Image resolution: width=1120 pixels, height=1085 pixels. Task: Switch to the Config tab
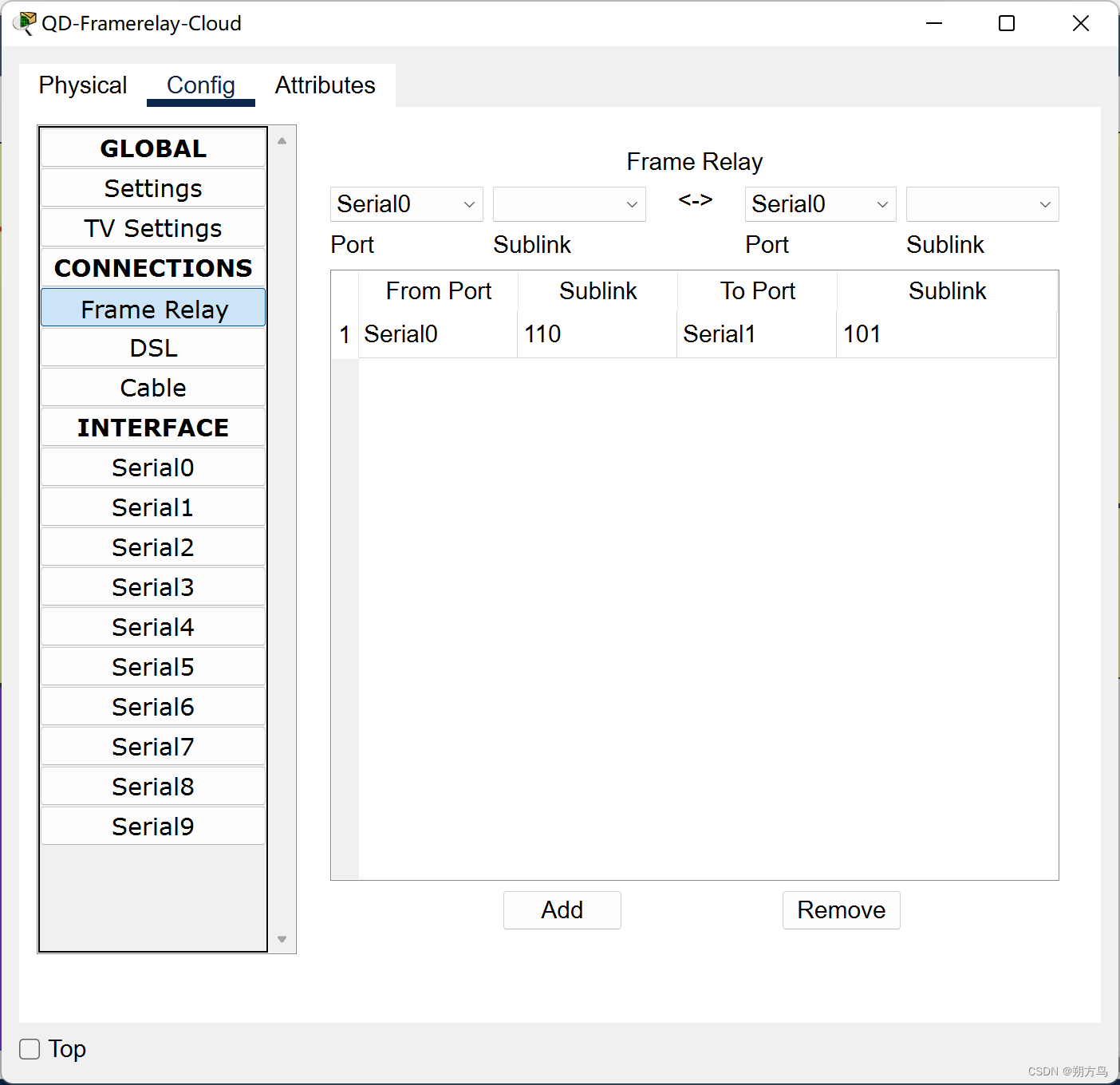[201, 85]
